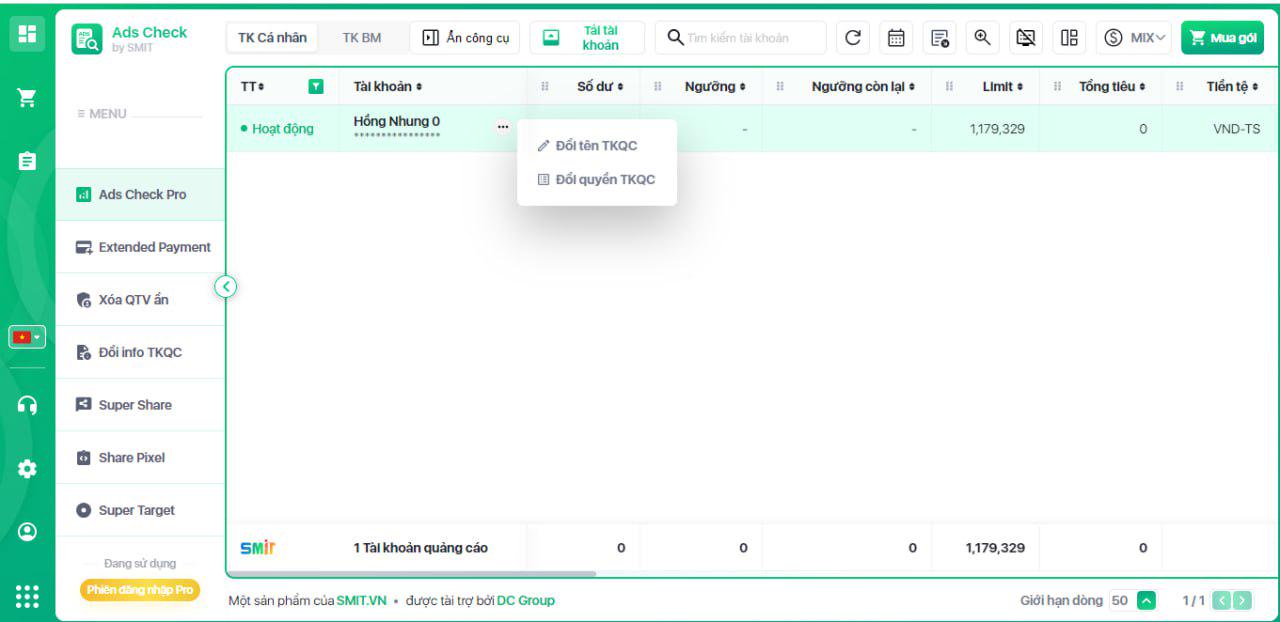The height and width of the screenshot is (622, 1280).
Task: Open the shopping cart in left sidebar
Action: 27,97
